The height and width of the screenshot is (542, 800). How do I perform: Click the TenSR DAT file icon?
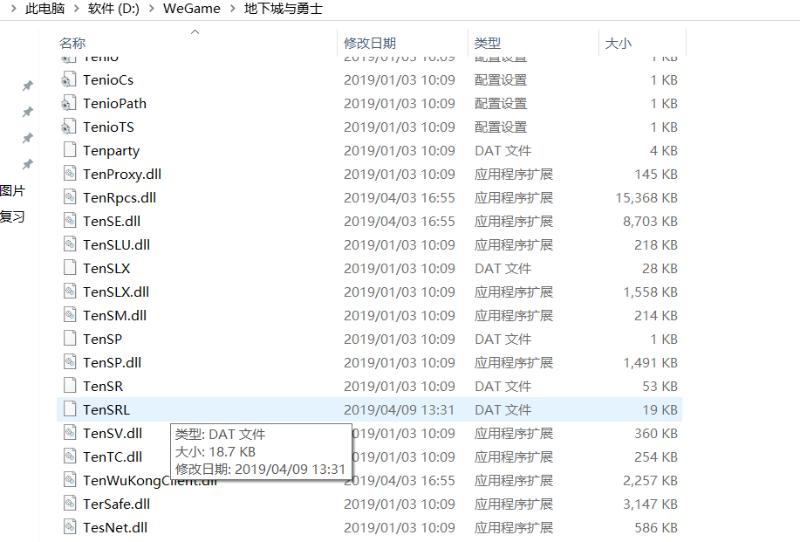(x=69, y=386)
